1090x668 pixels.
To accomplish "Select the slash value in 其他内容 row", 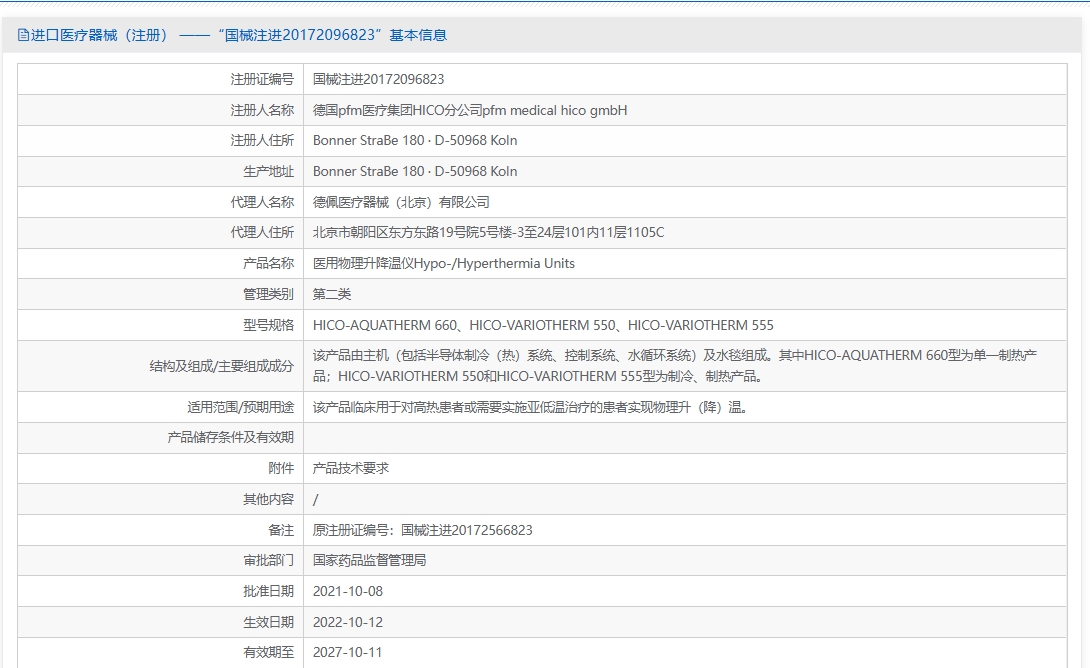I will [316, 499].
